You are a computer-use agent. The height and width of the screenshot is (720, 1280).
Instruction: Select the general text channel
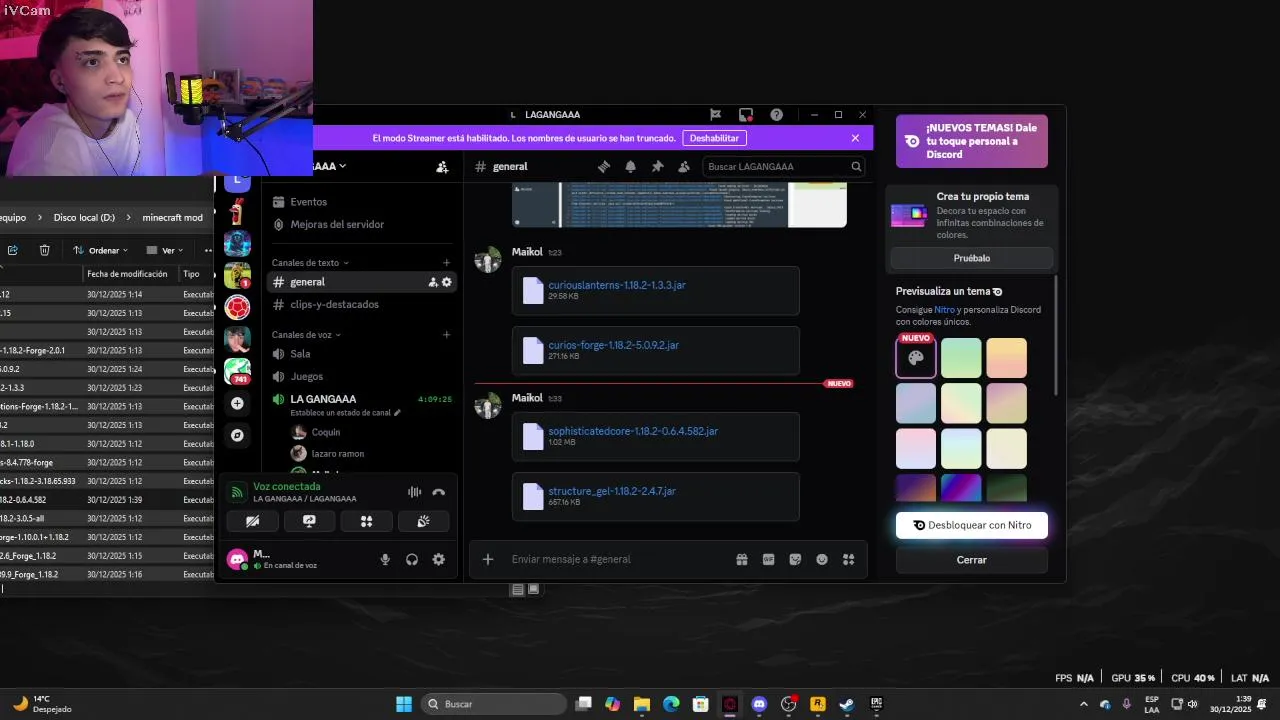tap(362, 282)
